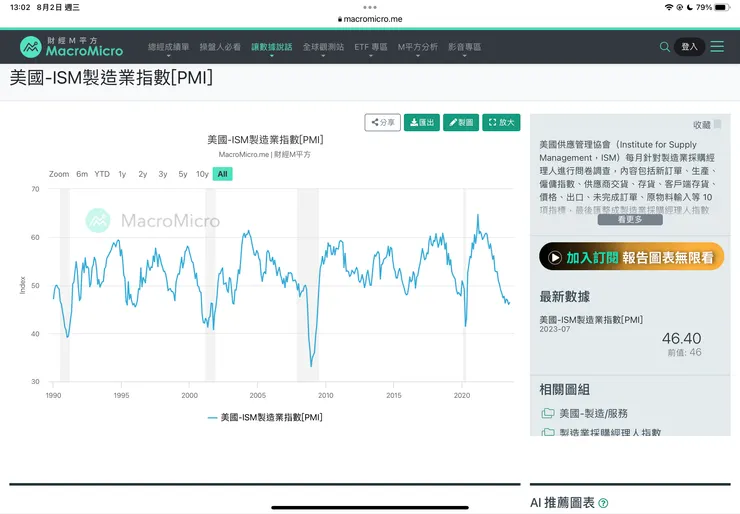This screenshot has height=514, width=740.
Task: Set chart zoom to YTD
Action: (102, 174)
